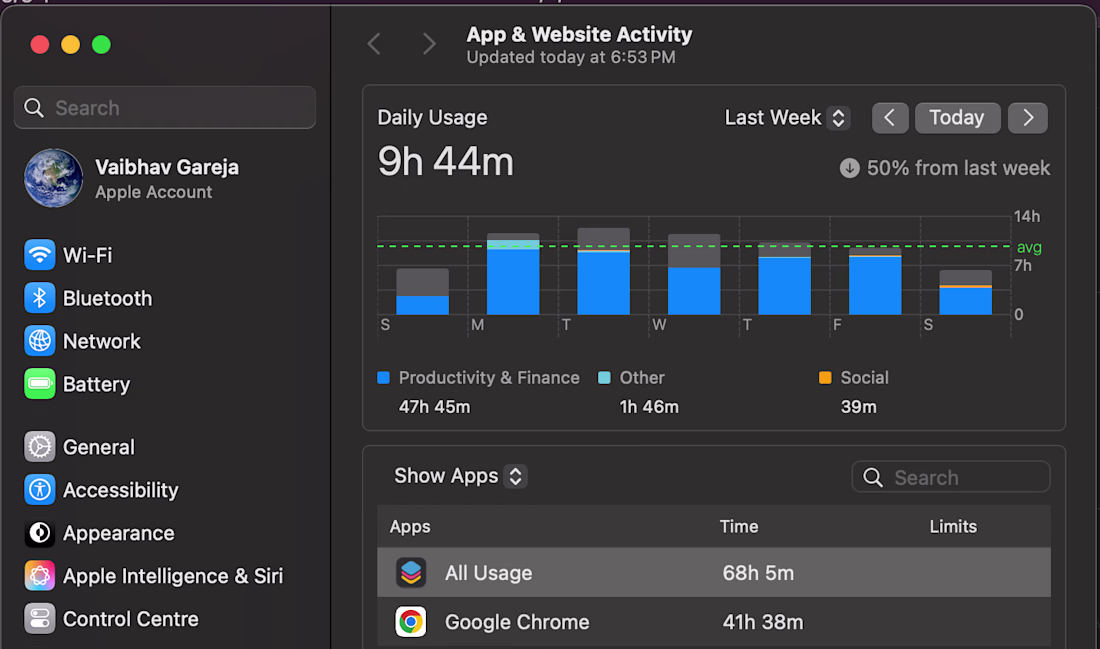Navigate back using the toolbar chevron

pyautogui.click(x=374, y=44)
